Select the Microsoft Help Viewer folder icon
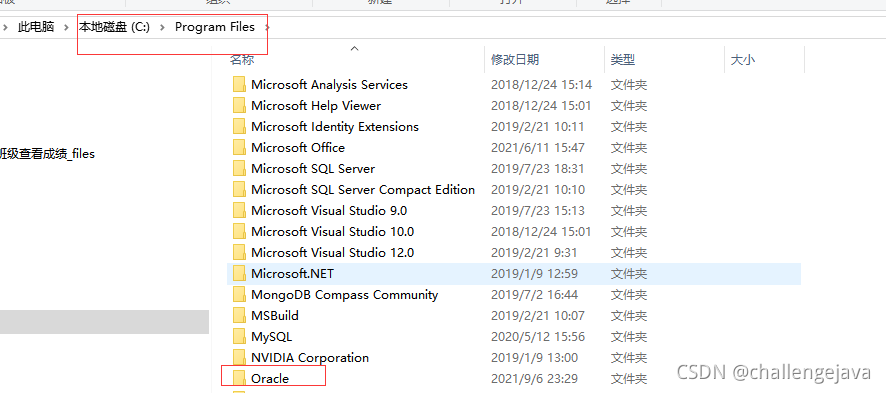Image resolution: width=886 pixels, height=393 pixels. 239,106
